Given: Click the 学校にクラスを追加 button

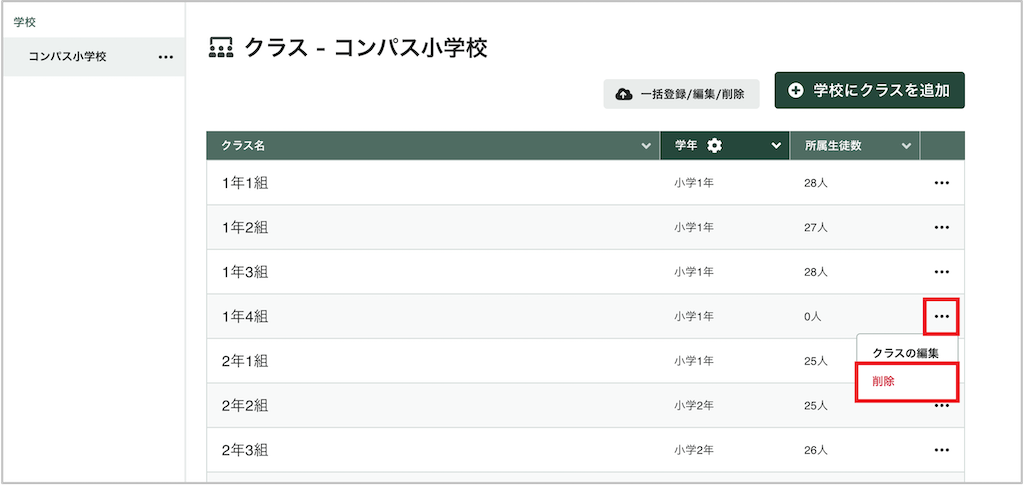Looking at the screenshot, I should (x=869, y=91).
